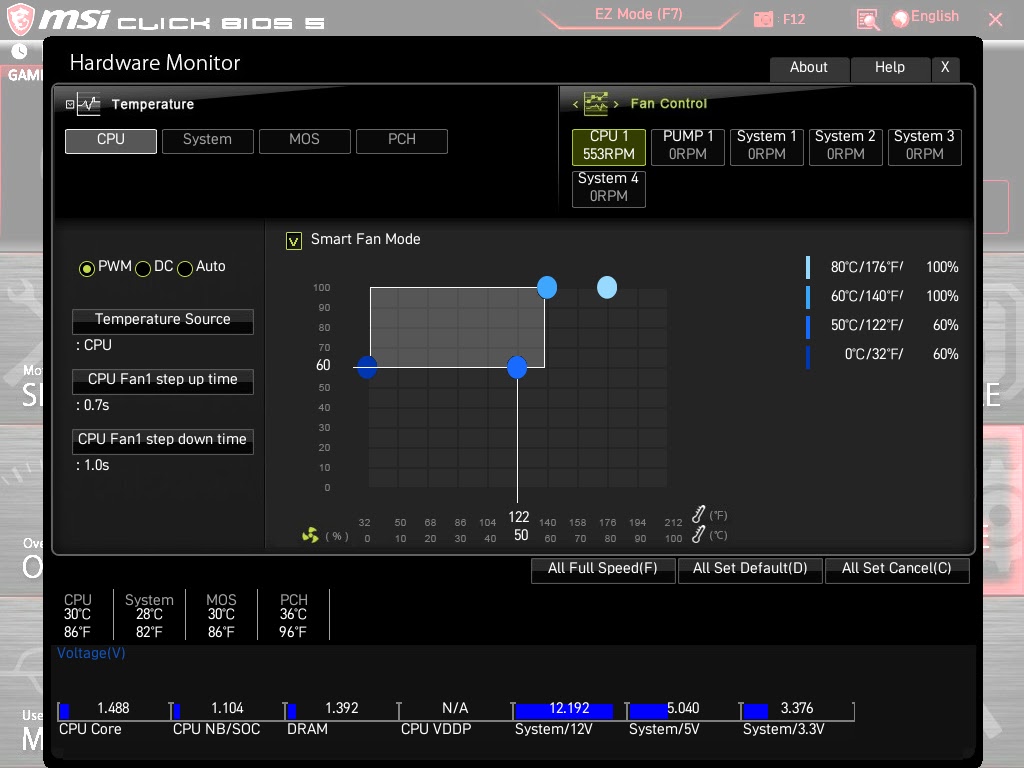Click the MOS 30°C temperature reading
This screenshot has height=768, width=1024.
(x=221, y=615)
